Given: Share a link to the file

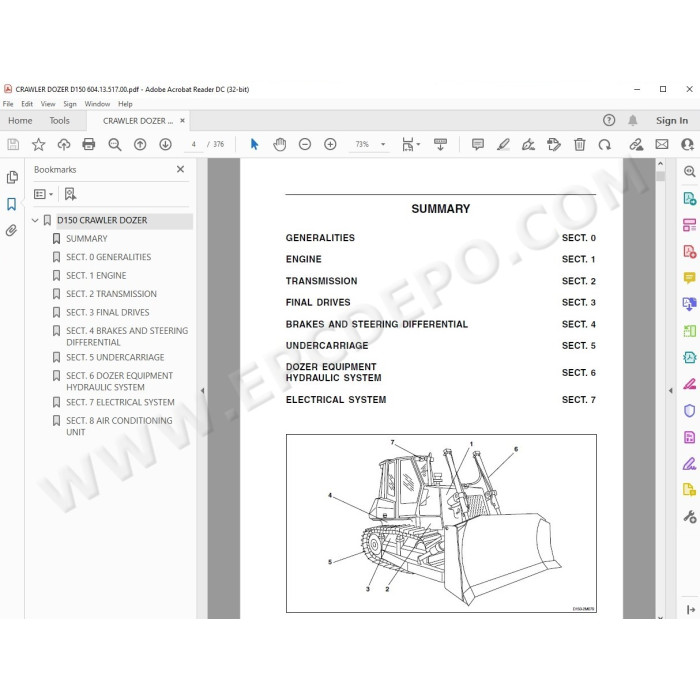Looking at the screenshot, I should [636, 144].
